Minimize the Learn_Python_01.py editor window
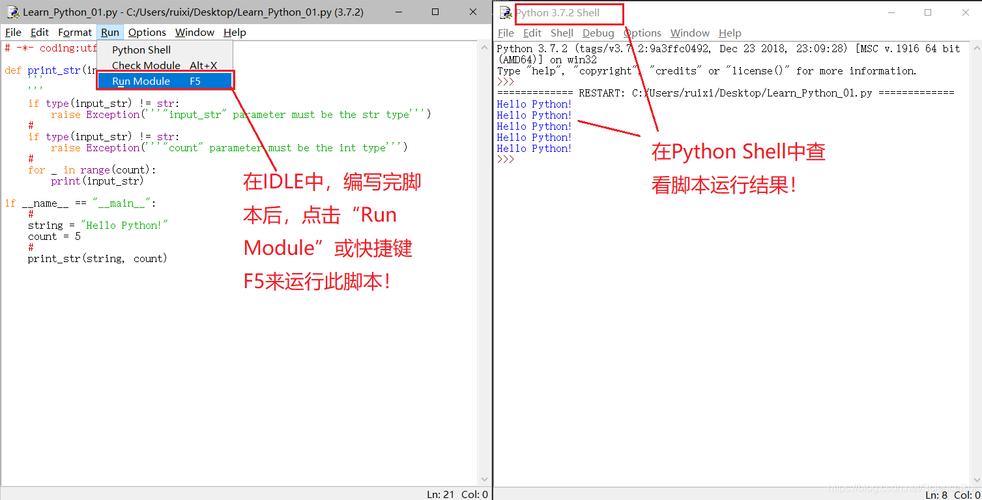Screen dimensions: 982x500 pos(397,12)
